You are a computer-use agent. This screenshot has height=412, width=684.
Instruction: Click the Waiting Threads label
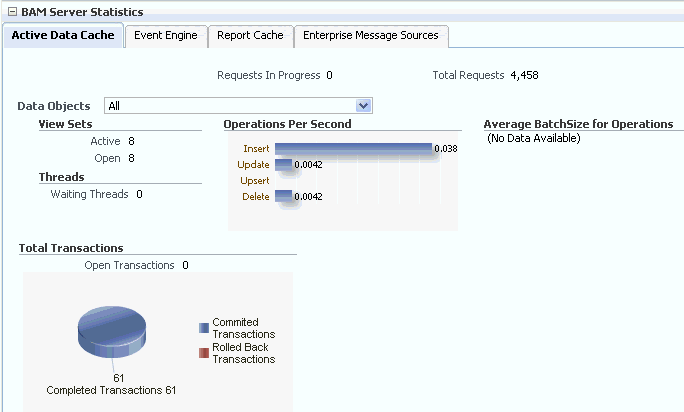[89, 194]
